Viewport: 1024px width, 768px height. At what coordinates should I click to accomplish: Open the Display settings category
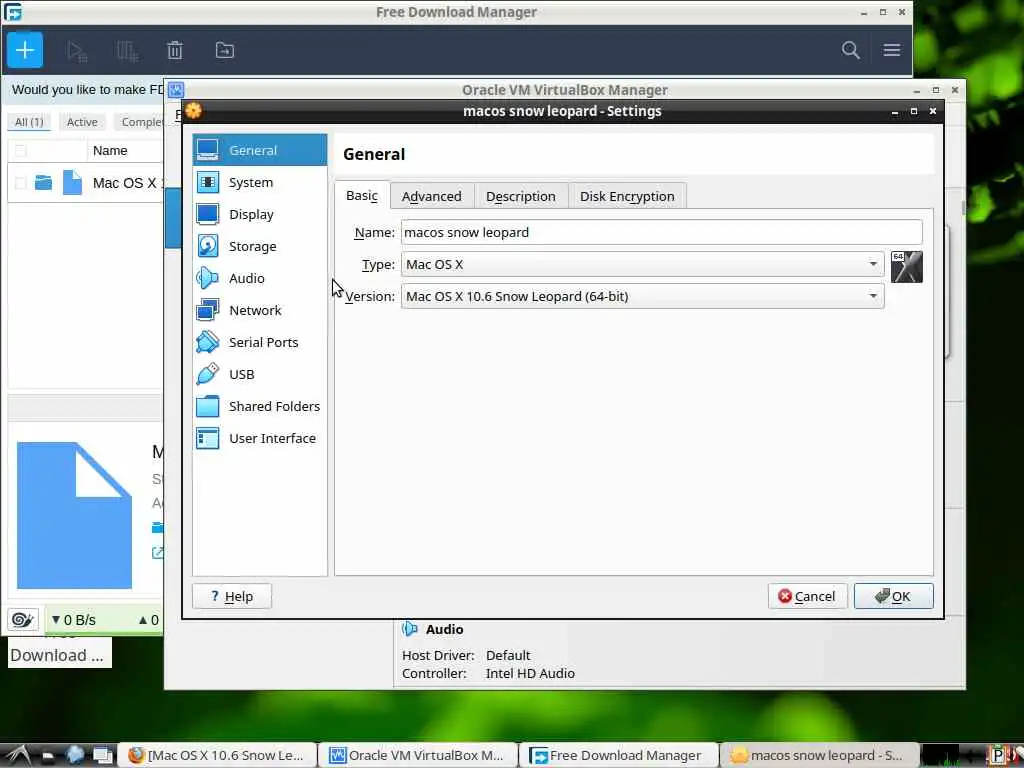(259, 214)
